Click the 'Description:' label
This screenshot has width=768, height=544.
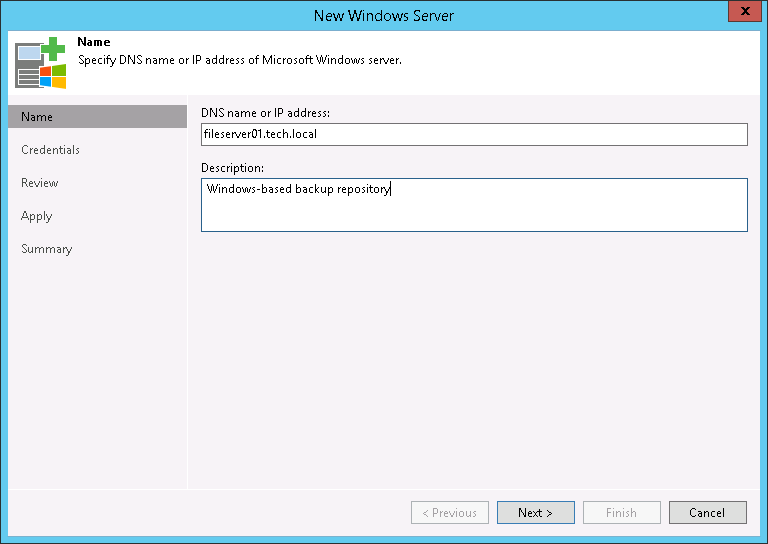point(232,168)
